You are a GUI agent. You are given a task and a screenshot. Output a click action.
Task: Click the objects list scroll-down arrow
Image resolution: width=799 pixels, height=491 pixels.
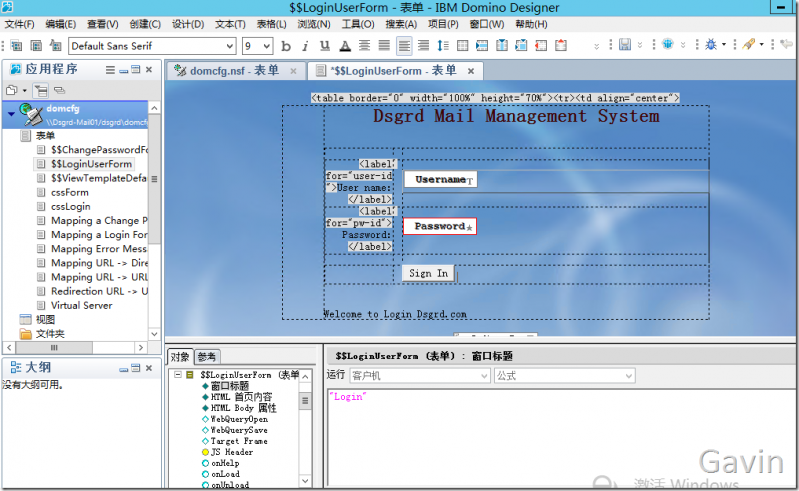coord(305,481)
